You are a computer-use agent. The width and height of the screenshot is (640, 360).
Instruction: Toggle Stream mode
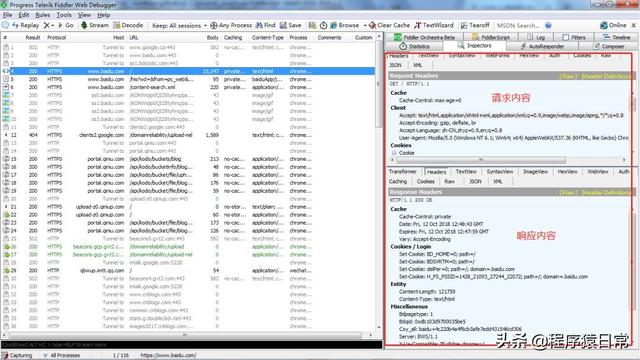click(95, 25)
